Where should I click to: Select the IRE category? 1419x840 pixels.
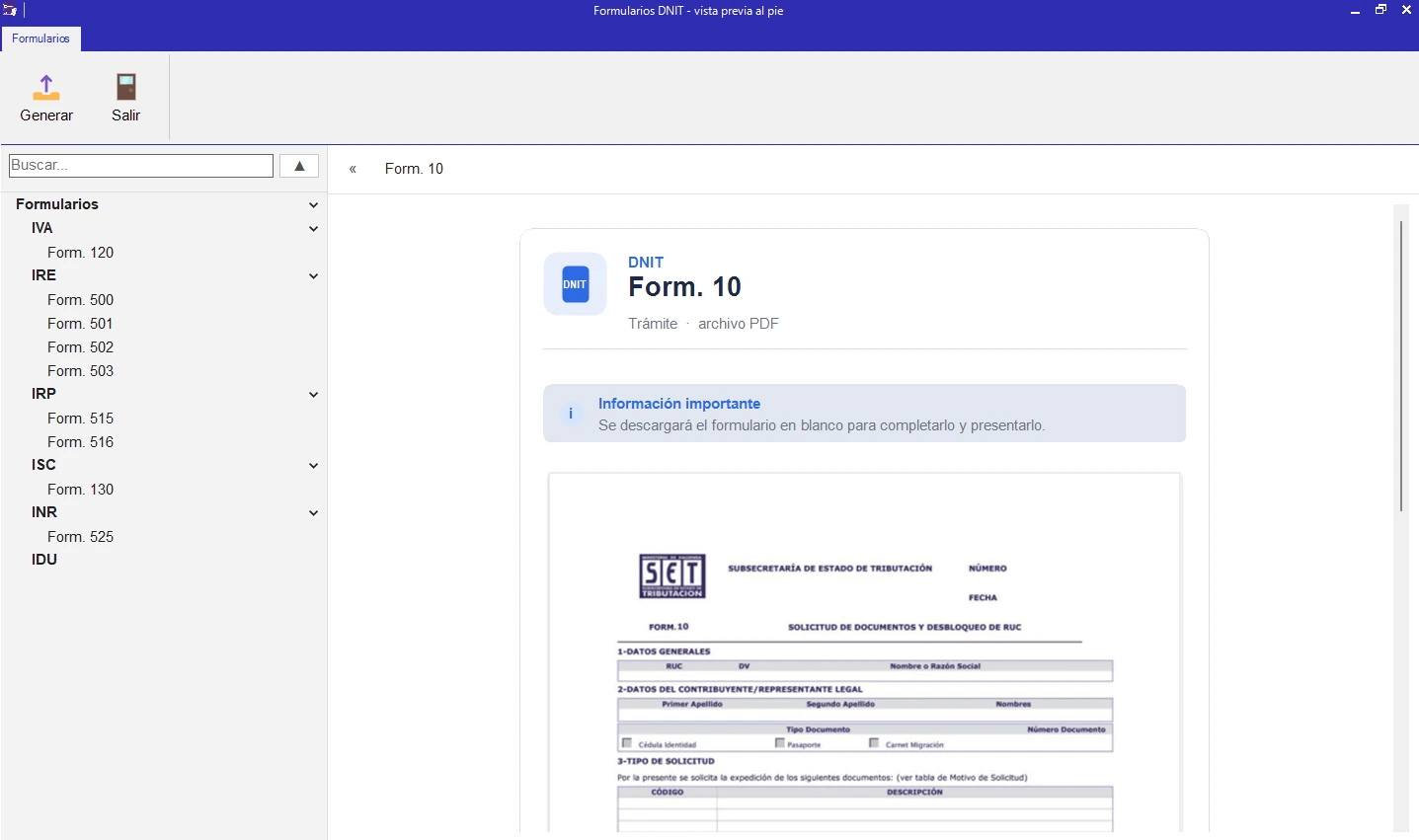pos(43,275)
